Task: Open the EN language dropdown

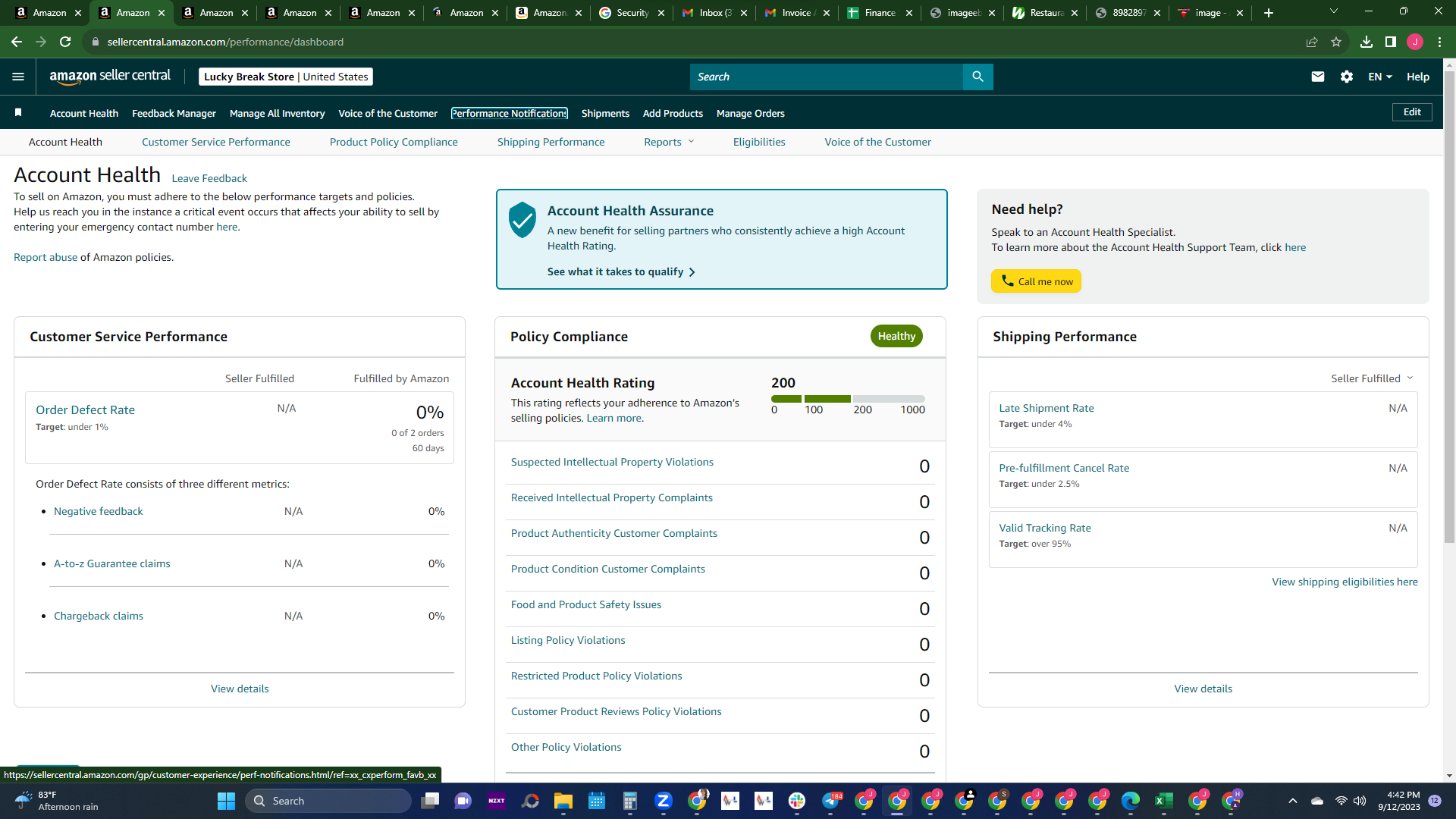Action: [x=1380, y=77]
